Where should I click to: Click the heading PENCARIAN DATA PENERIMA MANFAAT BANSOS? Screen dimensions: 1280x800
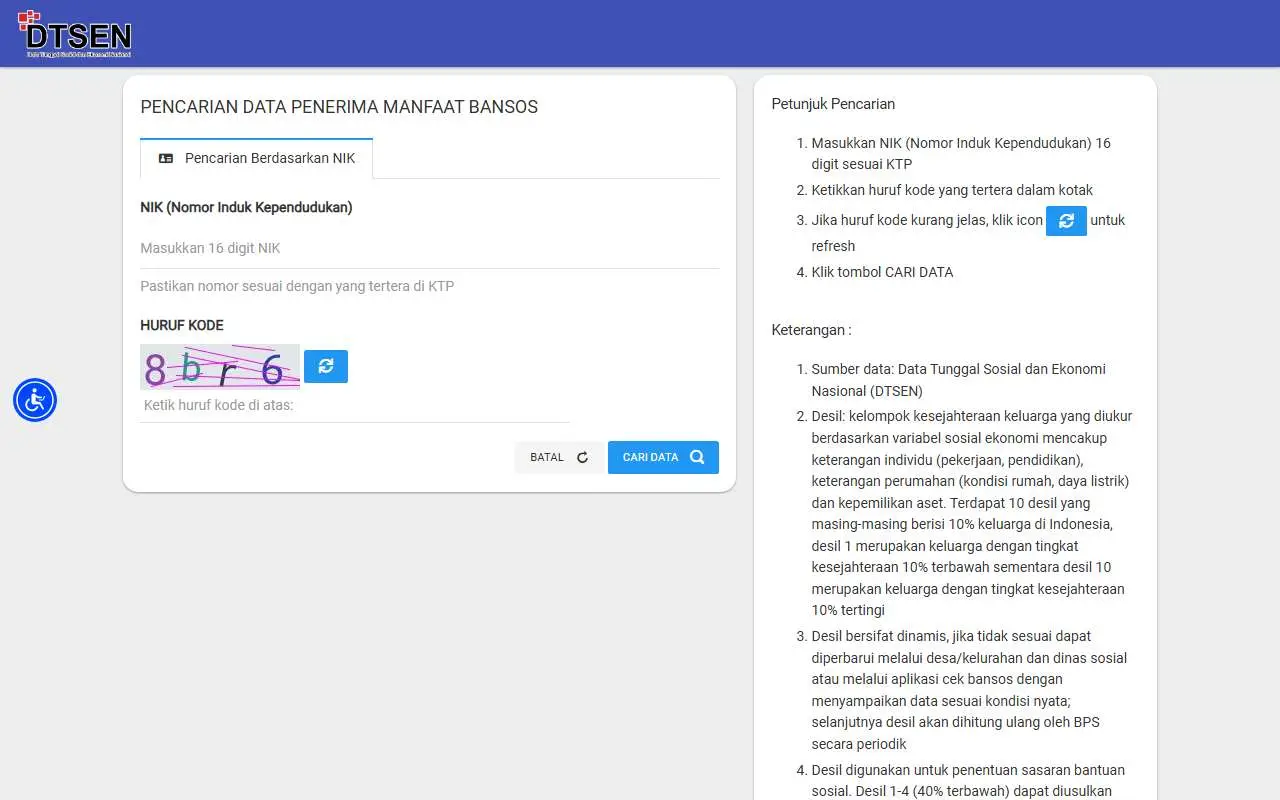click(x=339, y=107)
